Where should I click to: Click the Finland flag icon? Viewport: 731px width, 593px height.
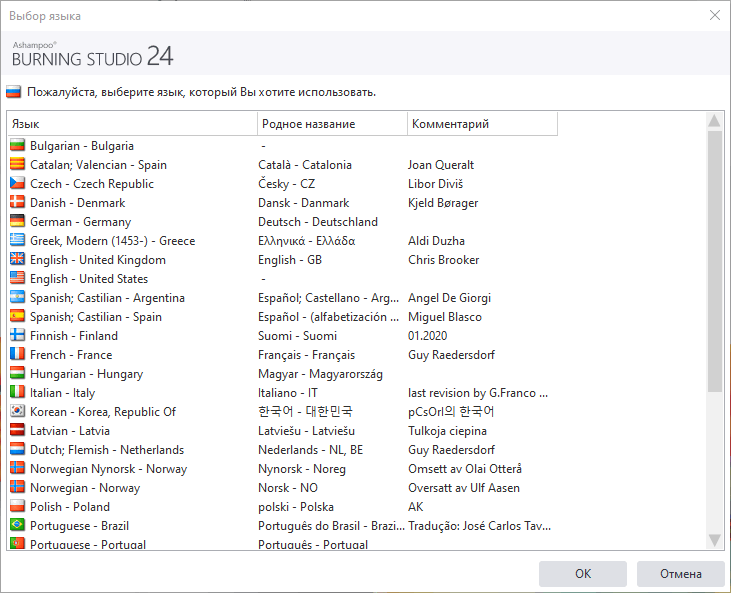point(17,336)
